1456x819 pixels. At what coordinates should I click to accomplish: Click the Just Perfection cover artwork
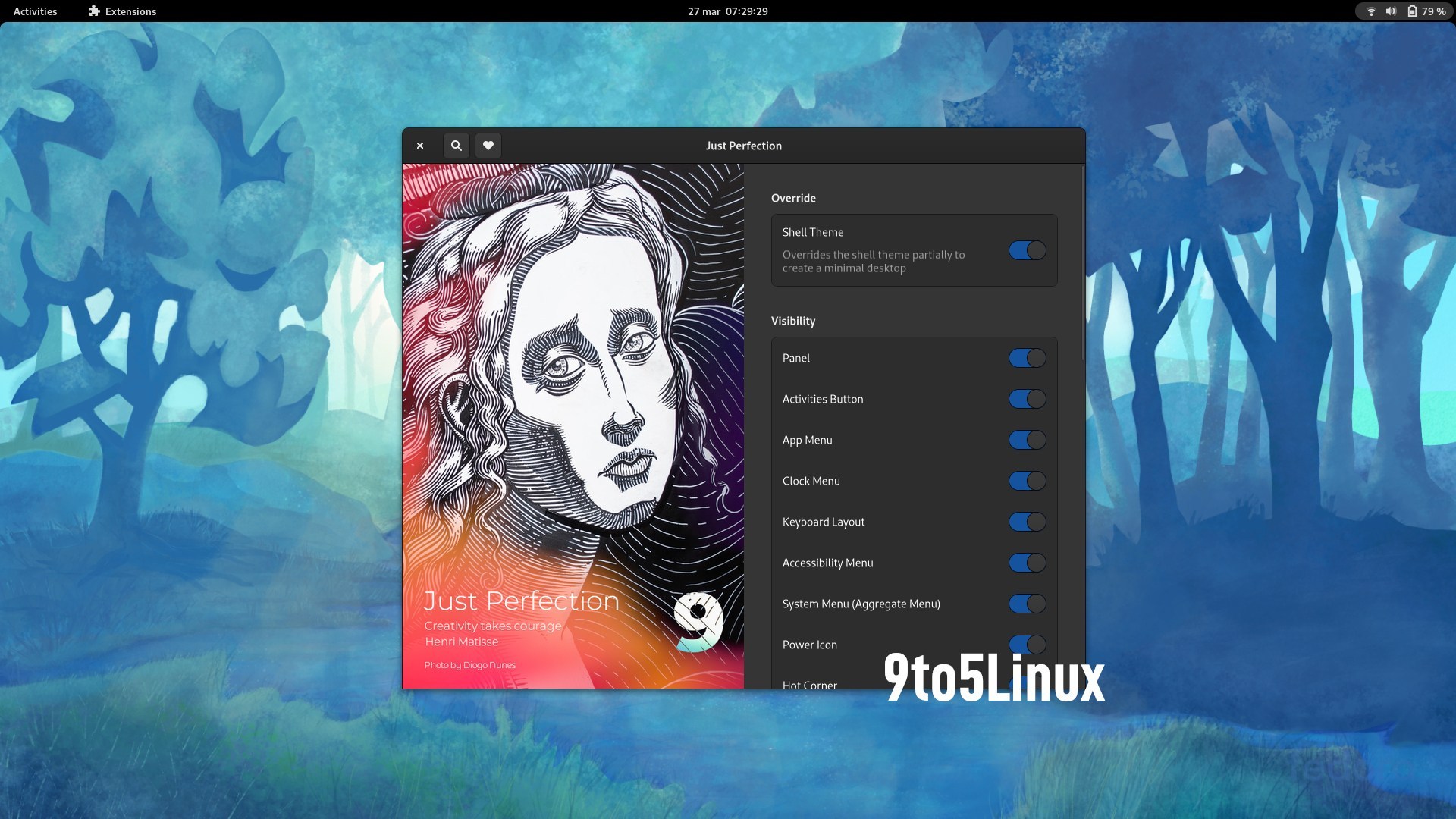(x=574, y=425)
